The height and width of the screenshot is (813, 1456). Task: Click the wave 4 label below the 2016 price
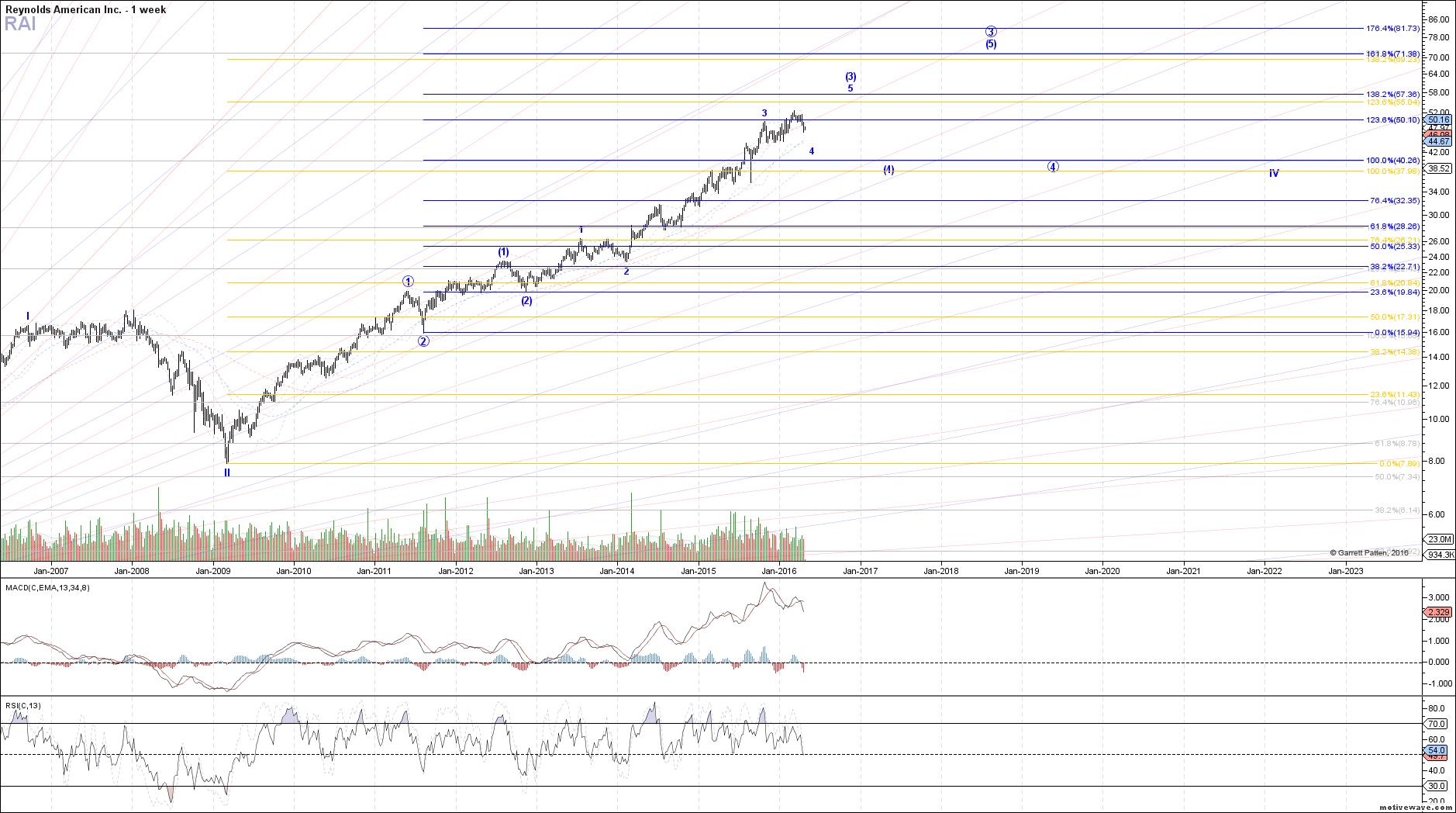[812, 150]
